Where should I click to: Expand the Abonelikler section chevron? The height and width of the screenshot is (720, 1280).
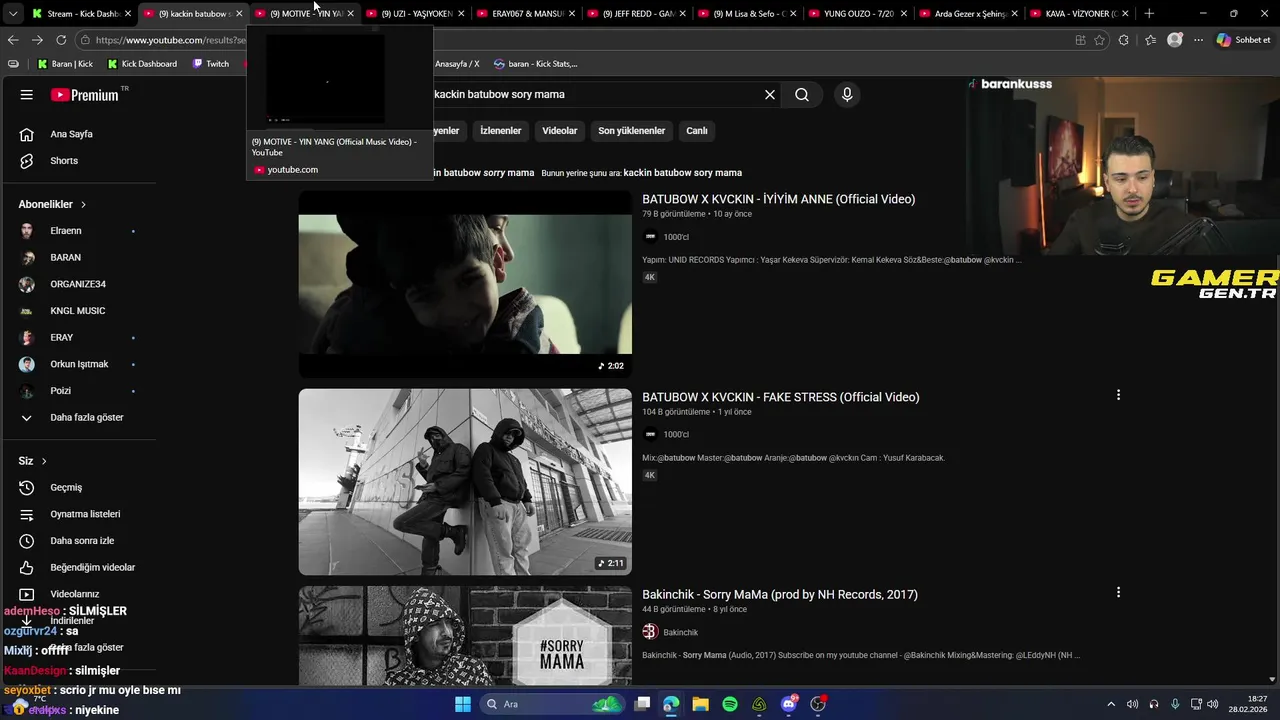(x=83, y=204)
